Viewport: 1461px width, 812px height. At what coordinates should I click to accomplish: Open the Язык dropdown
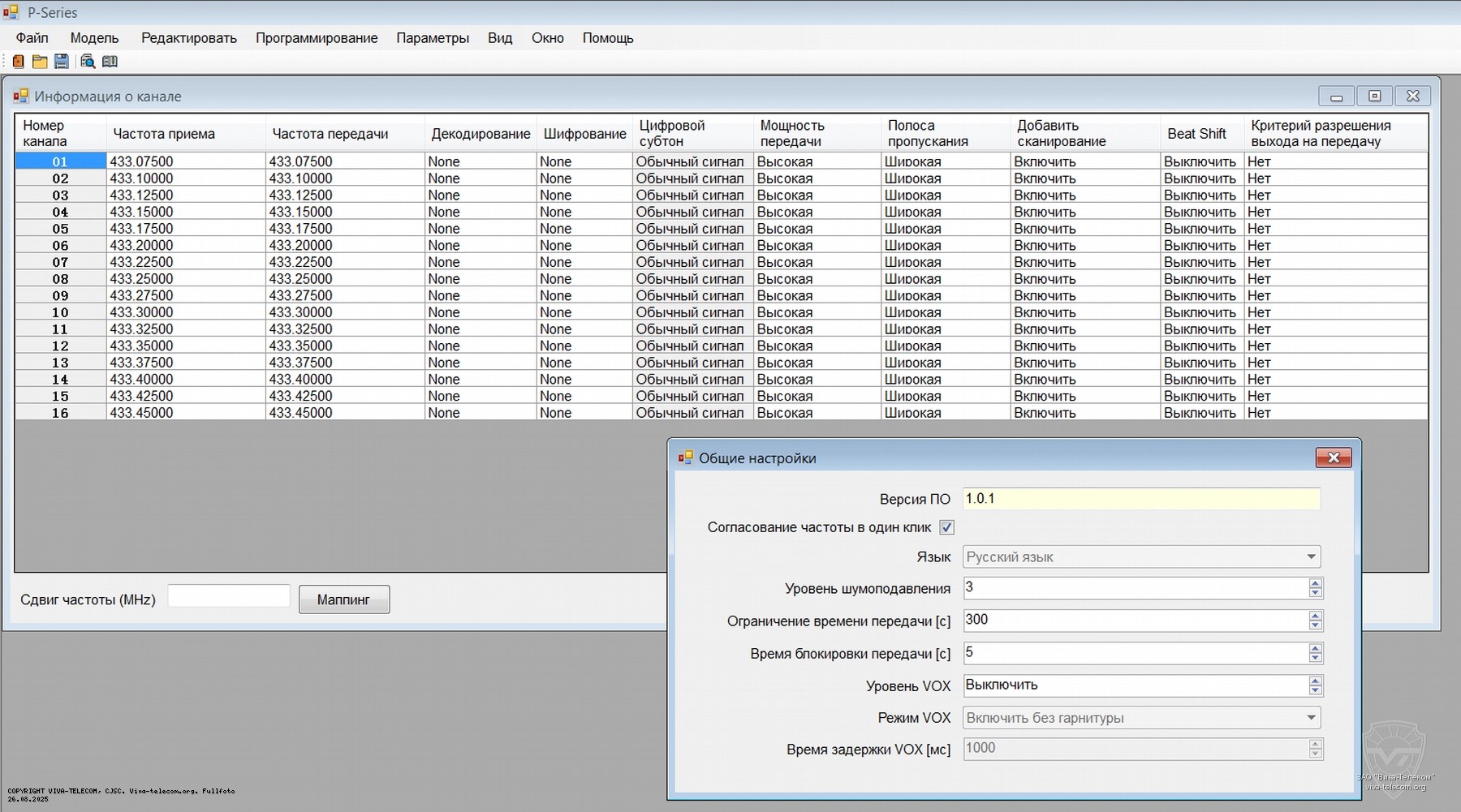click(x=1310, y=557)
